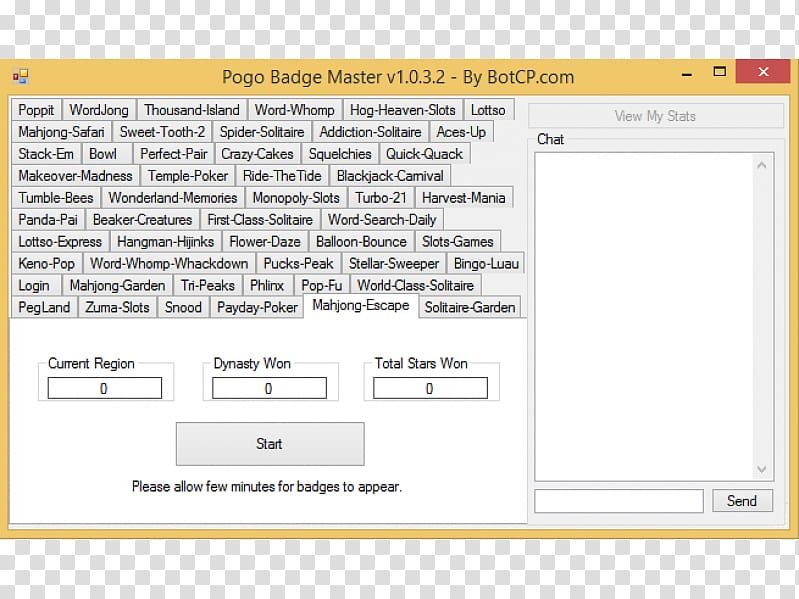This screenshot has width=799, height=599.
Task: Select the Stack-Em tab
Action: tap(46, 154)
